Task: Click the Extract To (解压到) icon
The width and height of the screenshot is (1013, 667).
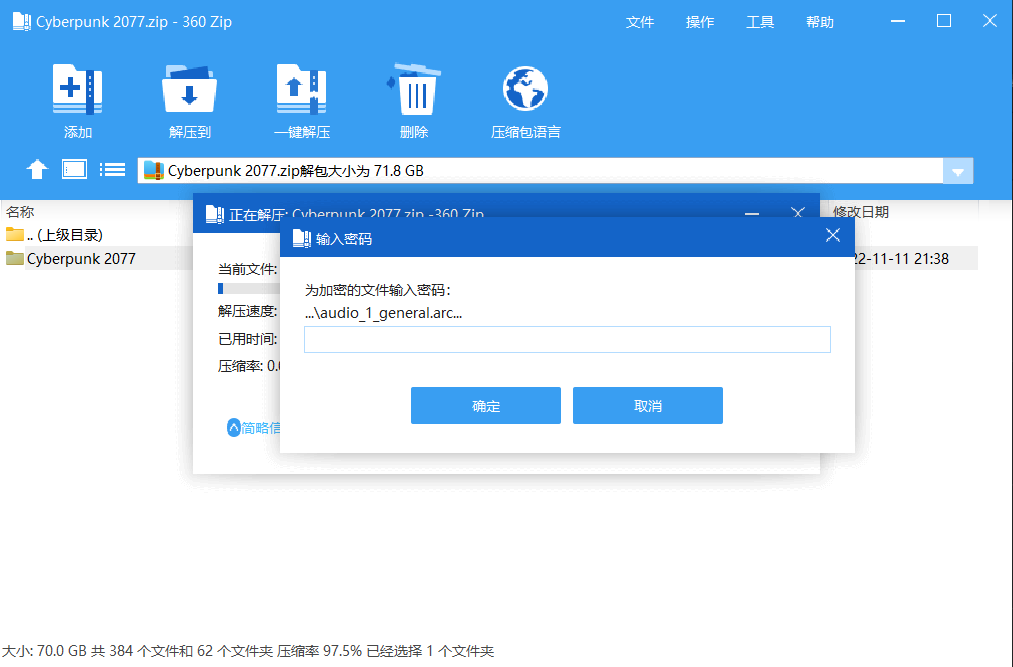Action: 189,89
